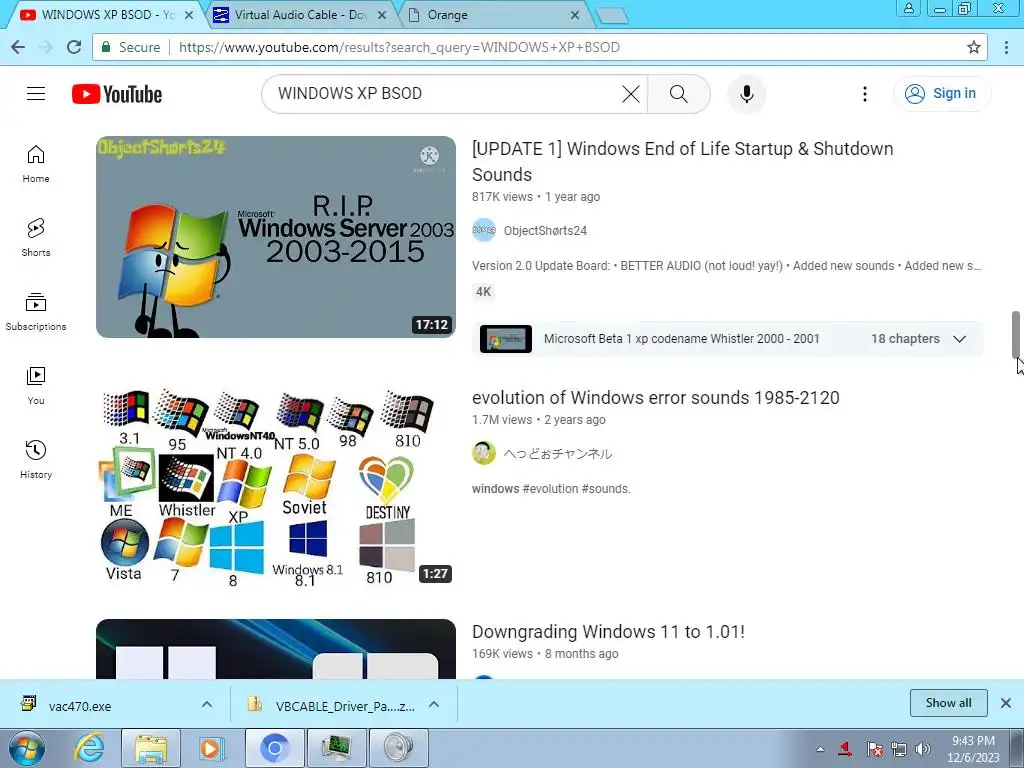Reload the page
The height and width of the screenshot is (768, 1024).
(x=74, y=47)
